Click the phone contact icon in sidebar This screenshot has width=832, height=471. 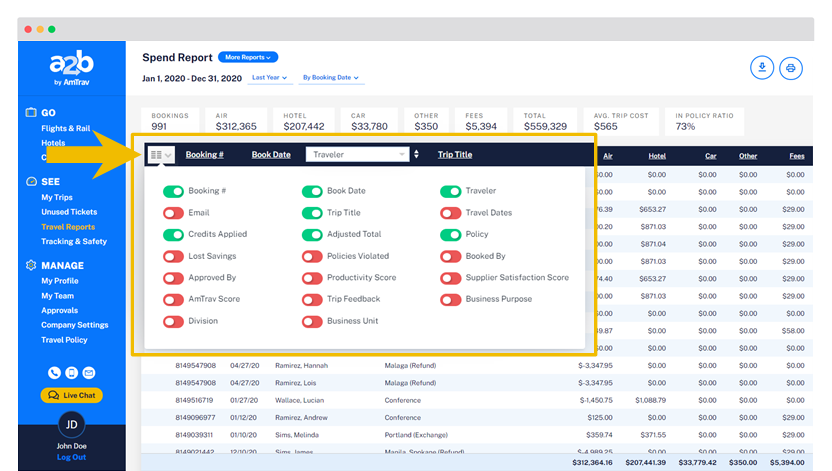tap(54, 373)
